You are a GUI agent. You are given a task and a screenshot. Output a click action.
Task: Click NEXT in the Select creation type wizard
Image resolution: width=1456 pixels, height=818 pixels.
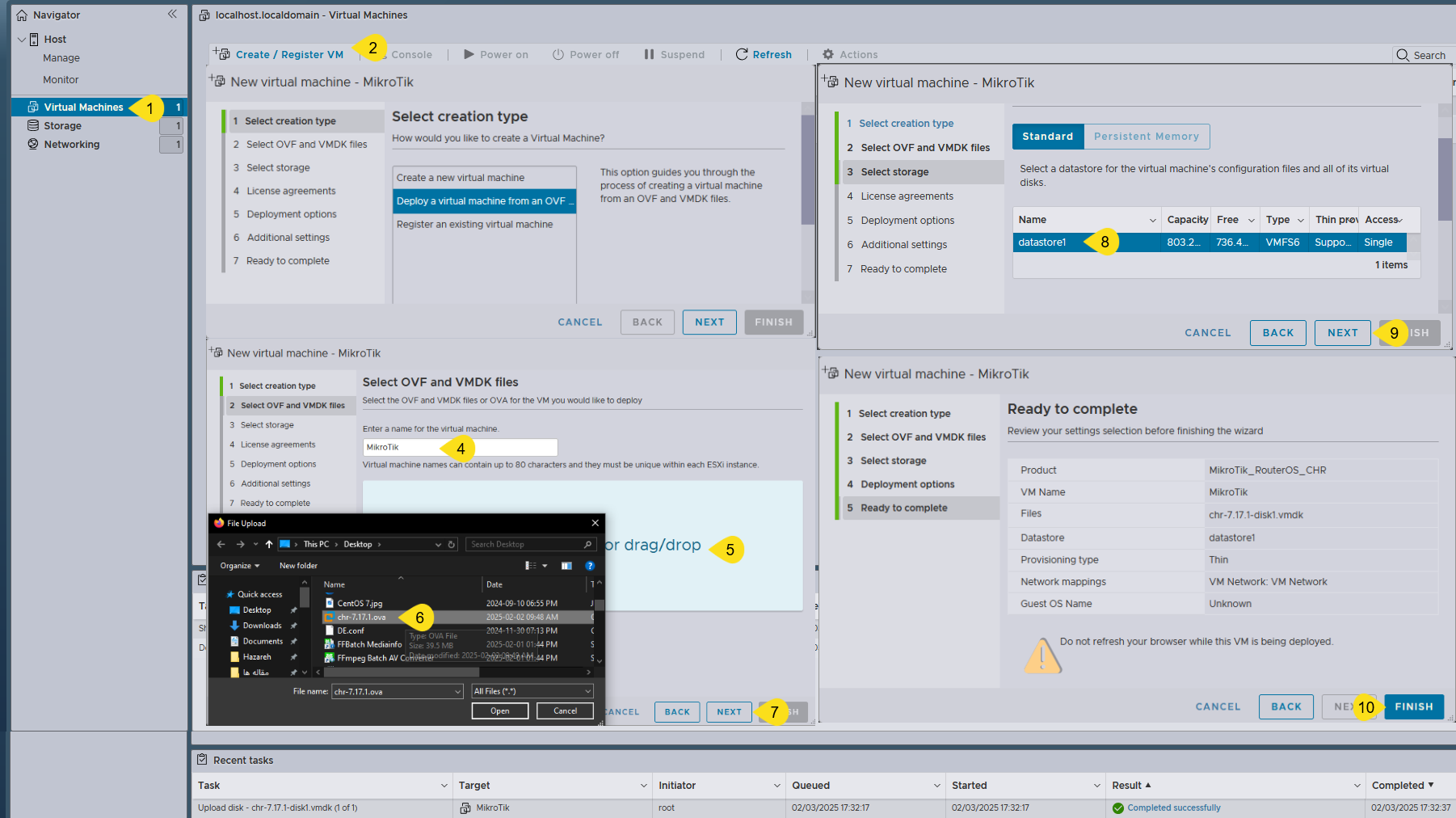tap(709, 322)
